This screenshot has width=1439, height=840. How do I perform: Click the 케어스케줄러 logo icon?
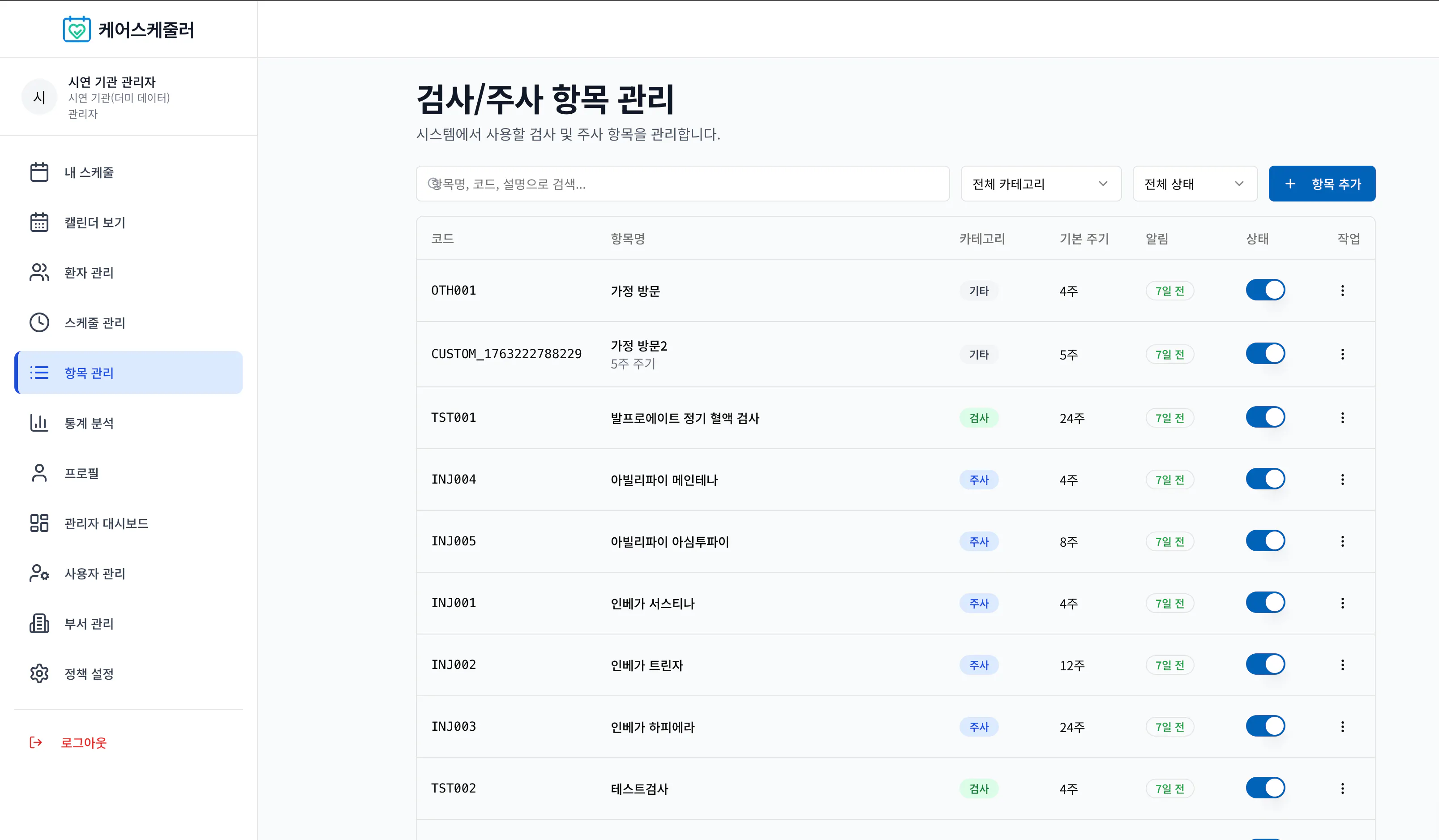76,29
